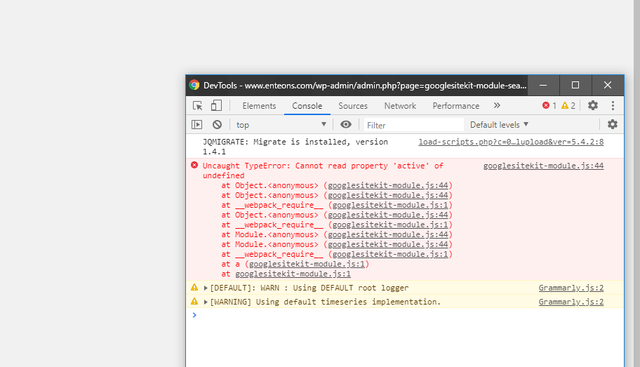Select the Console tab
Image resolution: width=640 pixels, height=367 pixels.
point(307,106)
